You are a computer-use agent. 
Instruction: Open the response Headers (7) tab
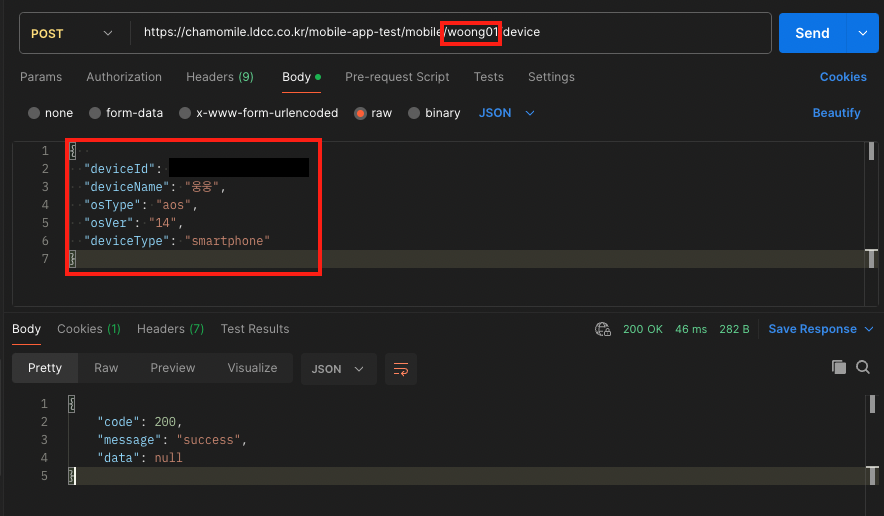point(170,329)
